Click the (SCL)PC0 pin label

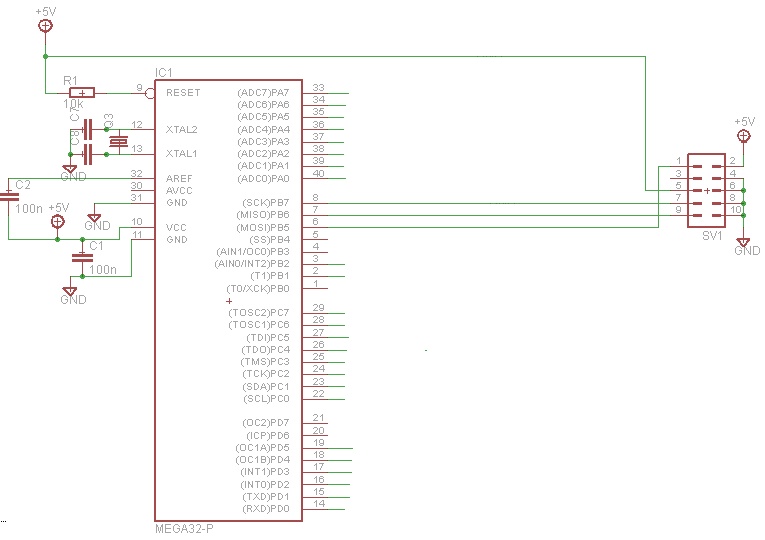coord(266,399)
